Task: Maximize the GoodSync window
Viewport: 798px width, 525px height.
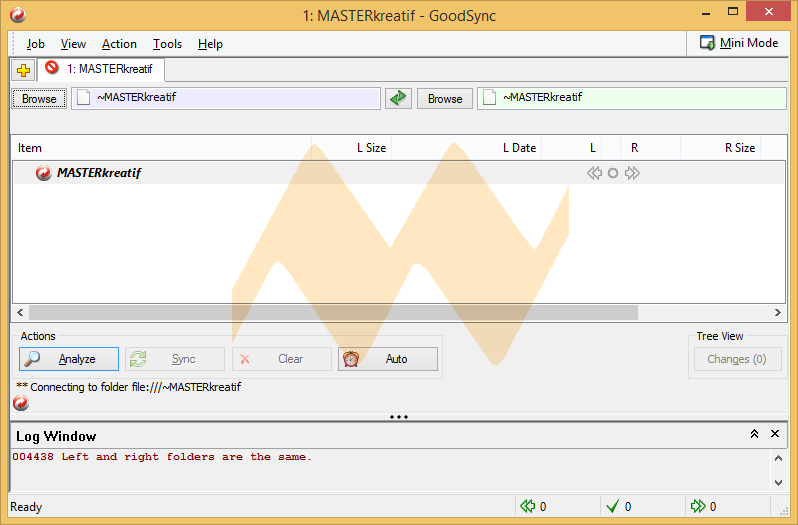Action: tap(733, 12)
